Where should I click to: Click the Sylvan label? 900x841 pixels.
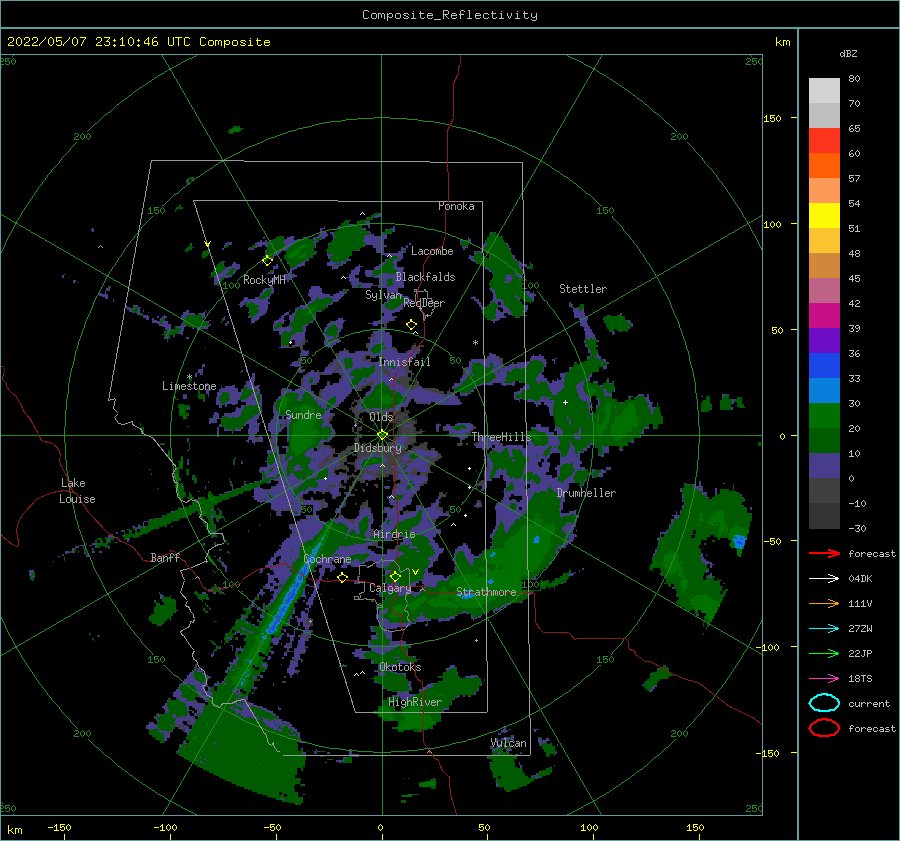(x=383, y=295)
